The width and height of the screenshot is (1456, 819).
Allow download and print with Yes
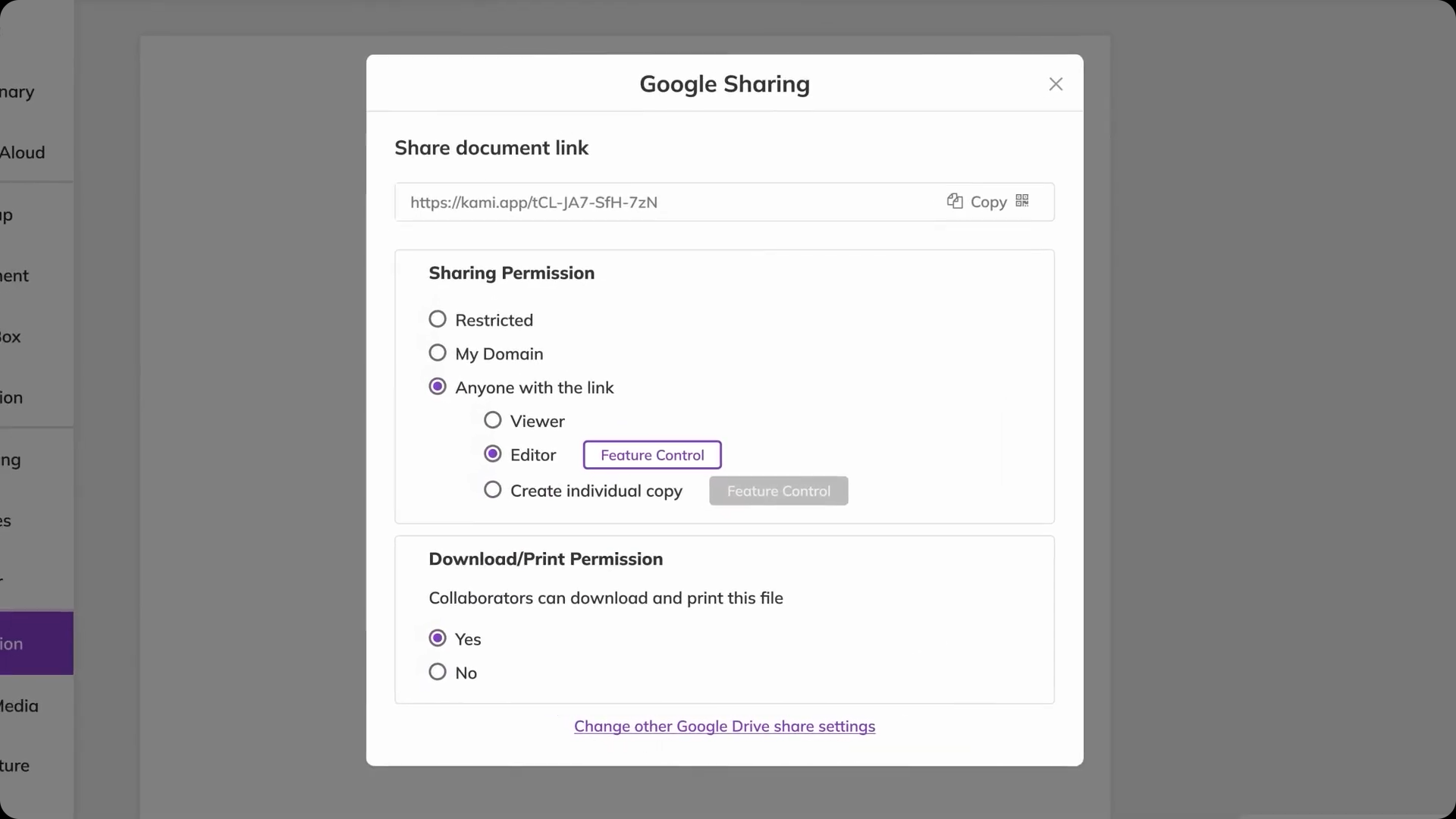pyautogui.click(x=438, y=639)
